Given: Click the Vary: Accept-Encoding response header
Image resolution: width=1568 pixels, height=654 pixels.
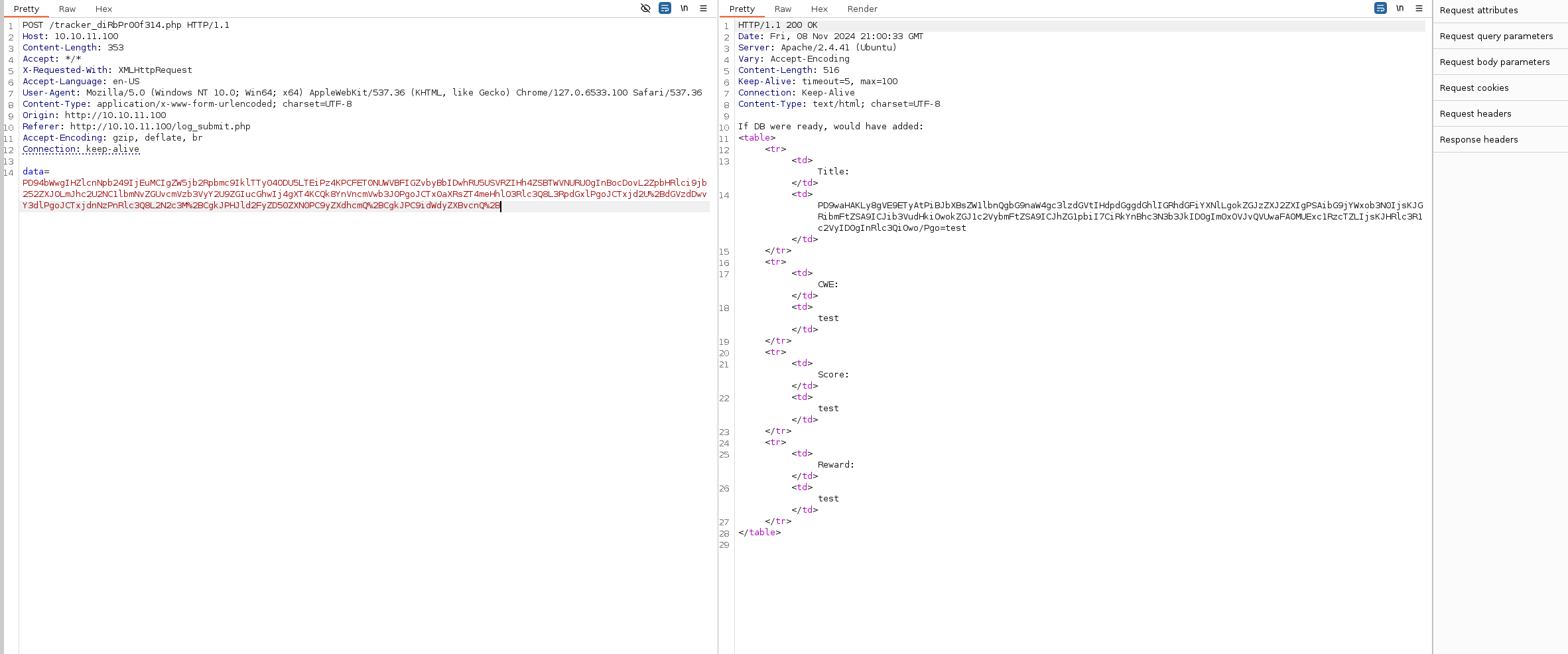Looking at the screenshot, I should click(x=794, y=59).
